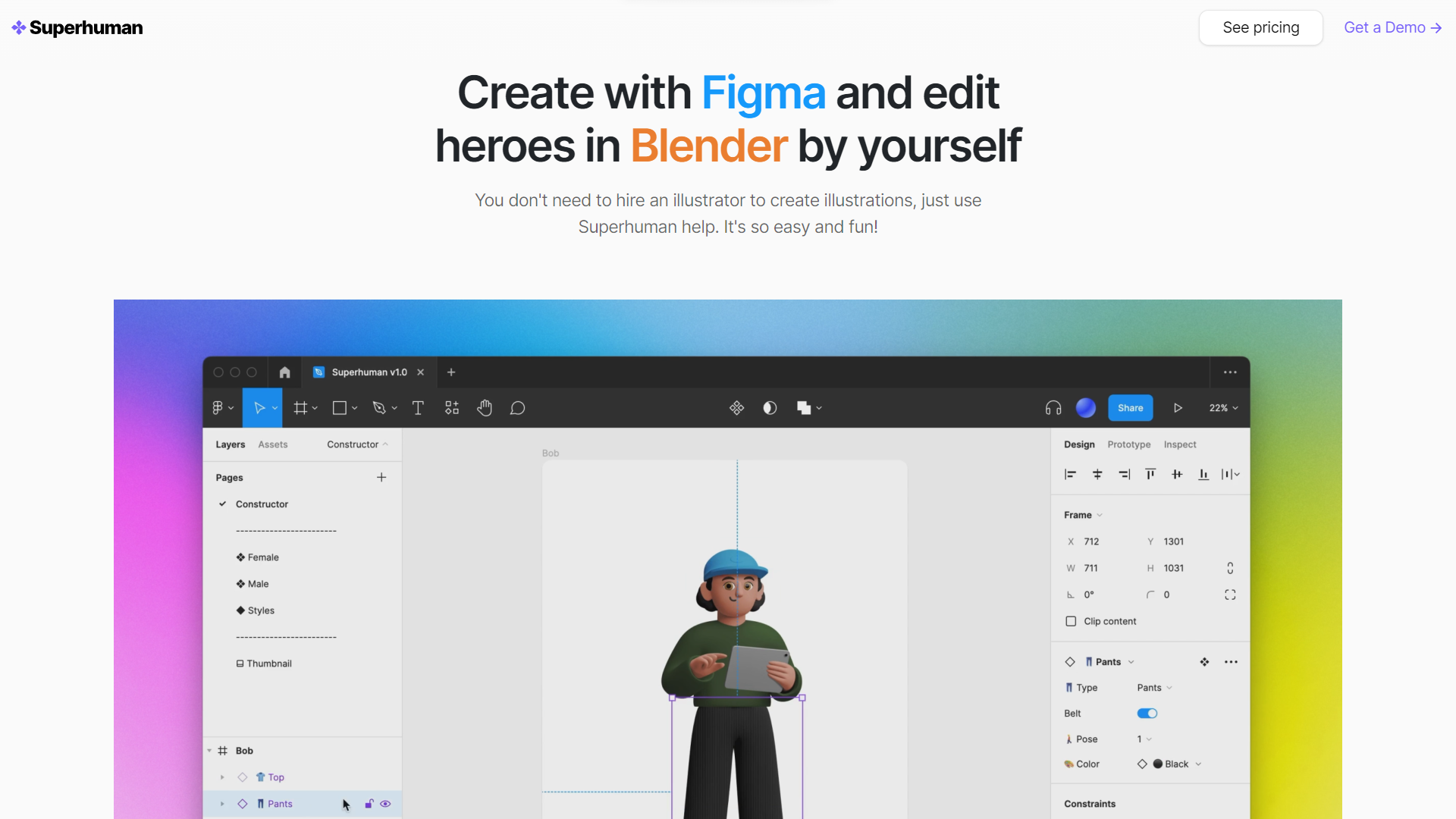Click the Superhuman logo
The height and width of the screenshot is (819, 1456).
[77, 27]
